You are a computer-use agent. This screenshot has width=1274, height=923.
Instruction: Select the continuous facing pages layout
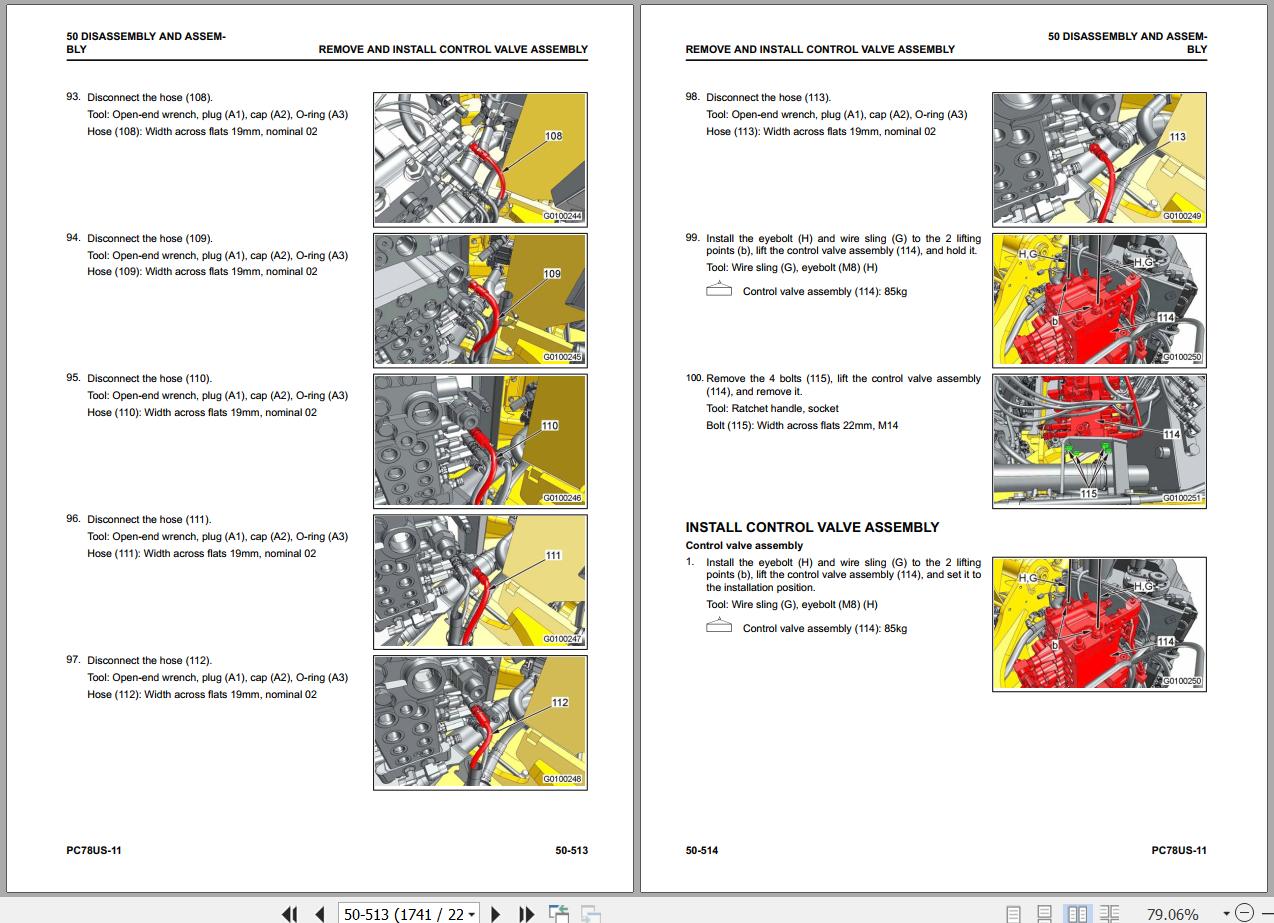[x=1110, y=913]
